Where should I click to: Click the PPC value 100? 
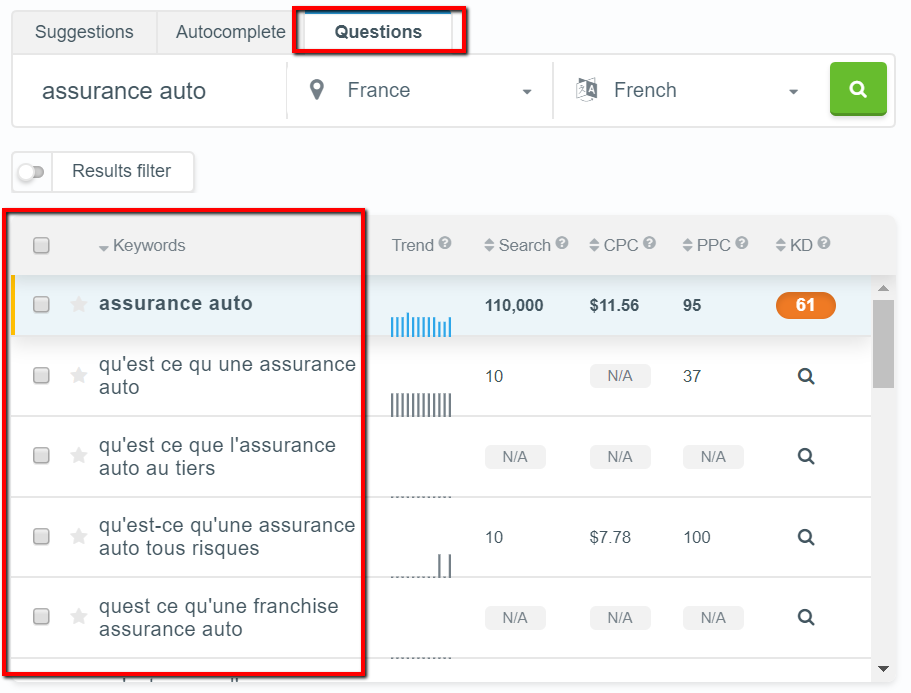click(697, 537)
